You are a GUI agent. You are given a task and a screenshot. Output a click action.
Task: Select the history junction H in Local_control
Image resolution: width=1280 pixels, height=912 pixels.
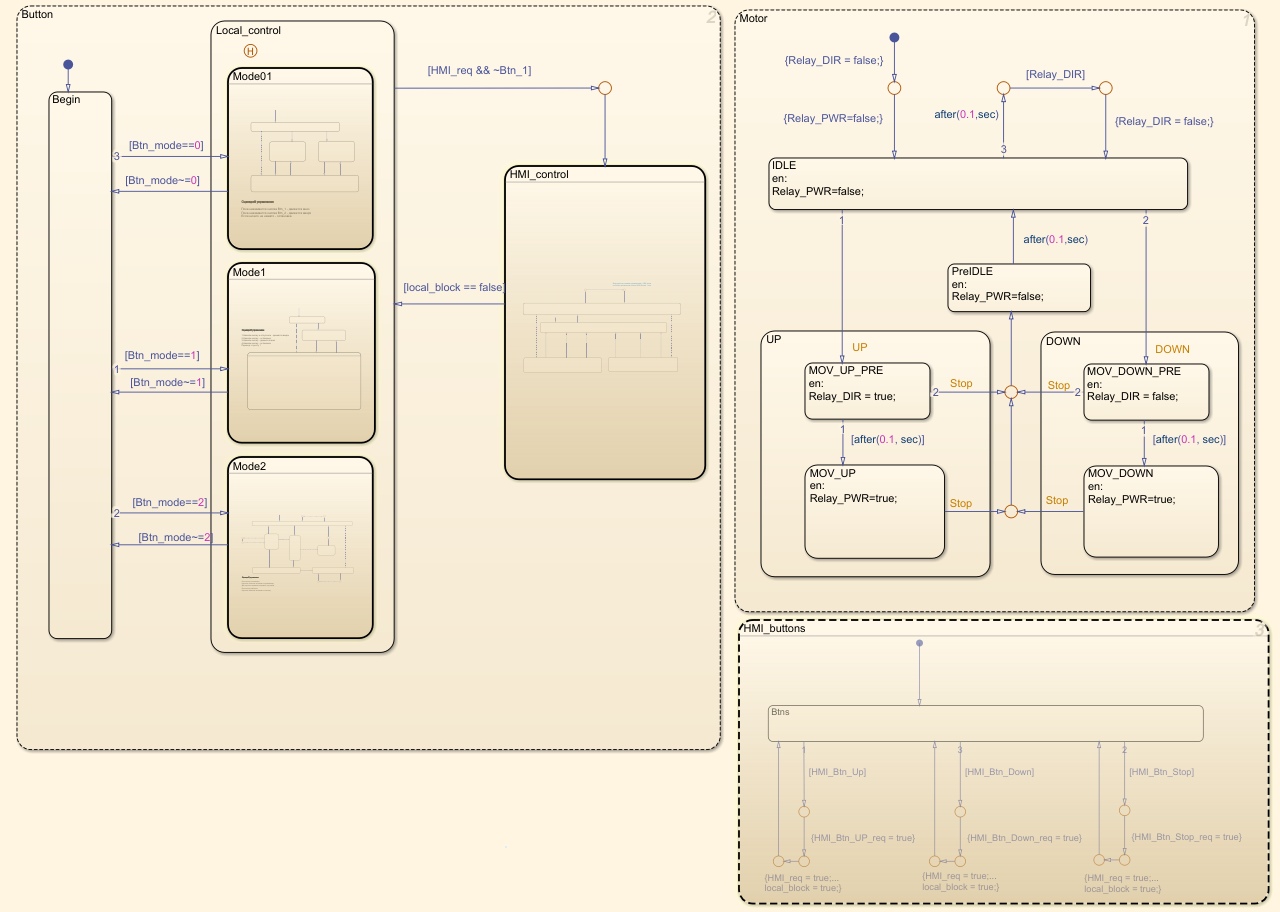click(x=250, y=49)
